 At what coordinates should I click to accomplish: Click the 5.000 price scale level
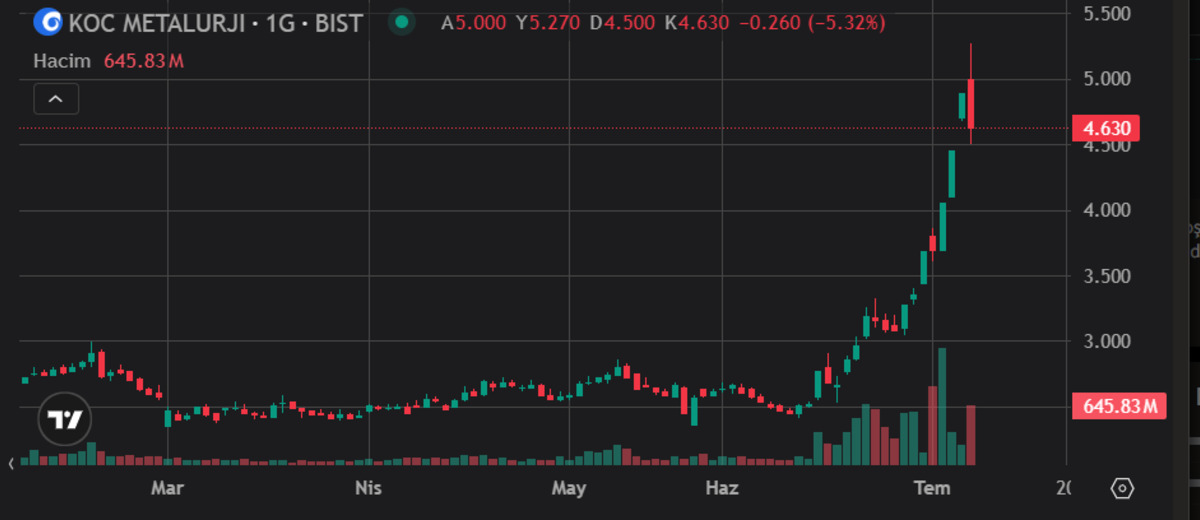click(x=1106, y=79)
